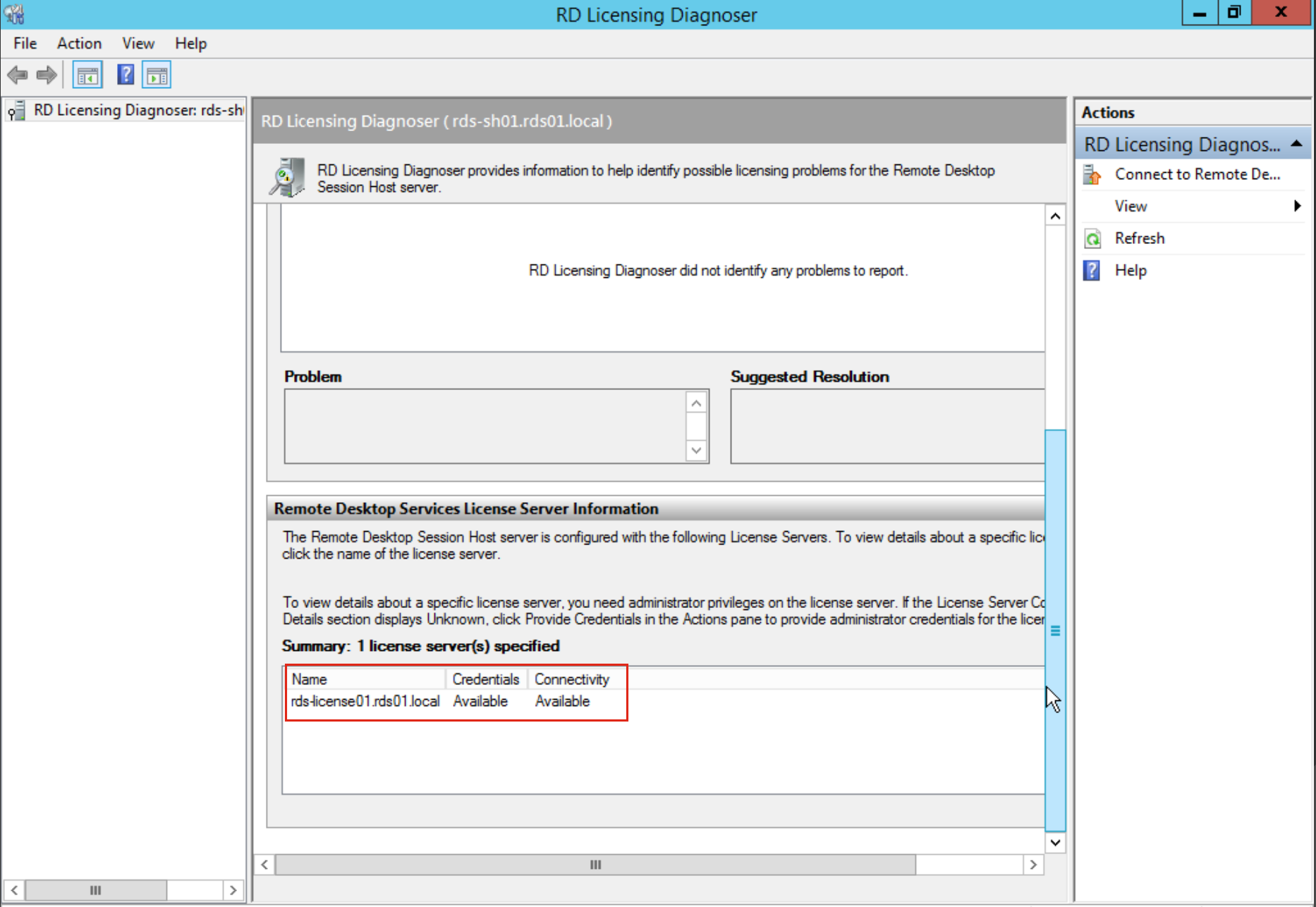Click the tree pane horizontal scrollbar thumb

(96, 890)
